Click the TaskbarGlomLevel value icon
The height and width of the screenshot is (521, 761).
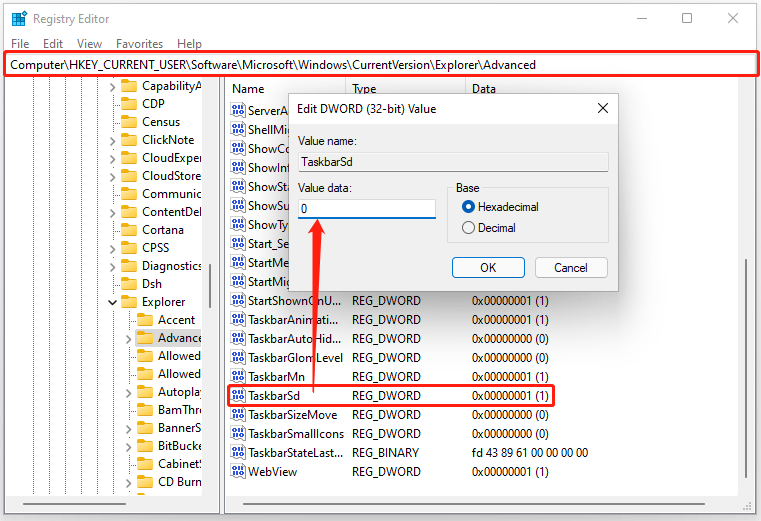[x=238, y=357]
